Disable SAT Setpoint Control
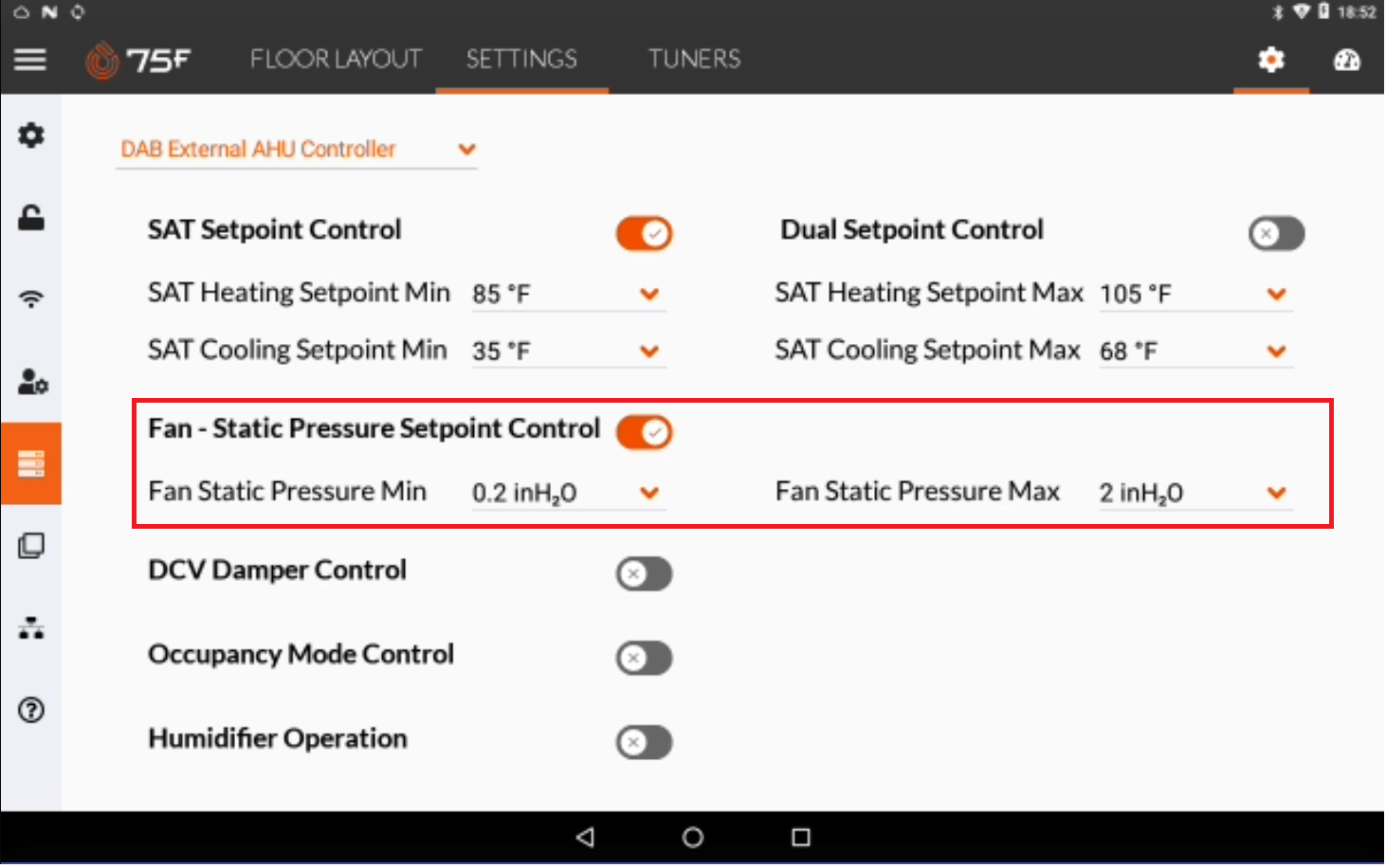Viewport: 1386px width, 868px height. pyautogui.click(x=644, y=233)
